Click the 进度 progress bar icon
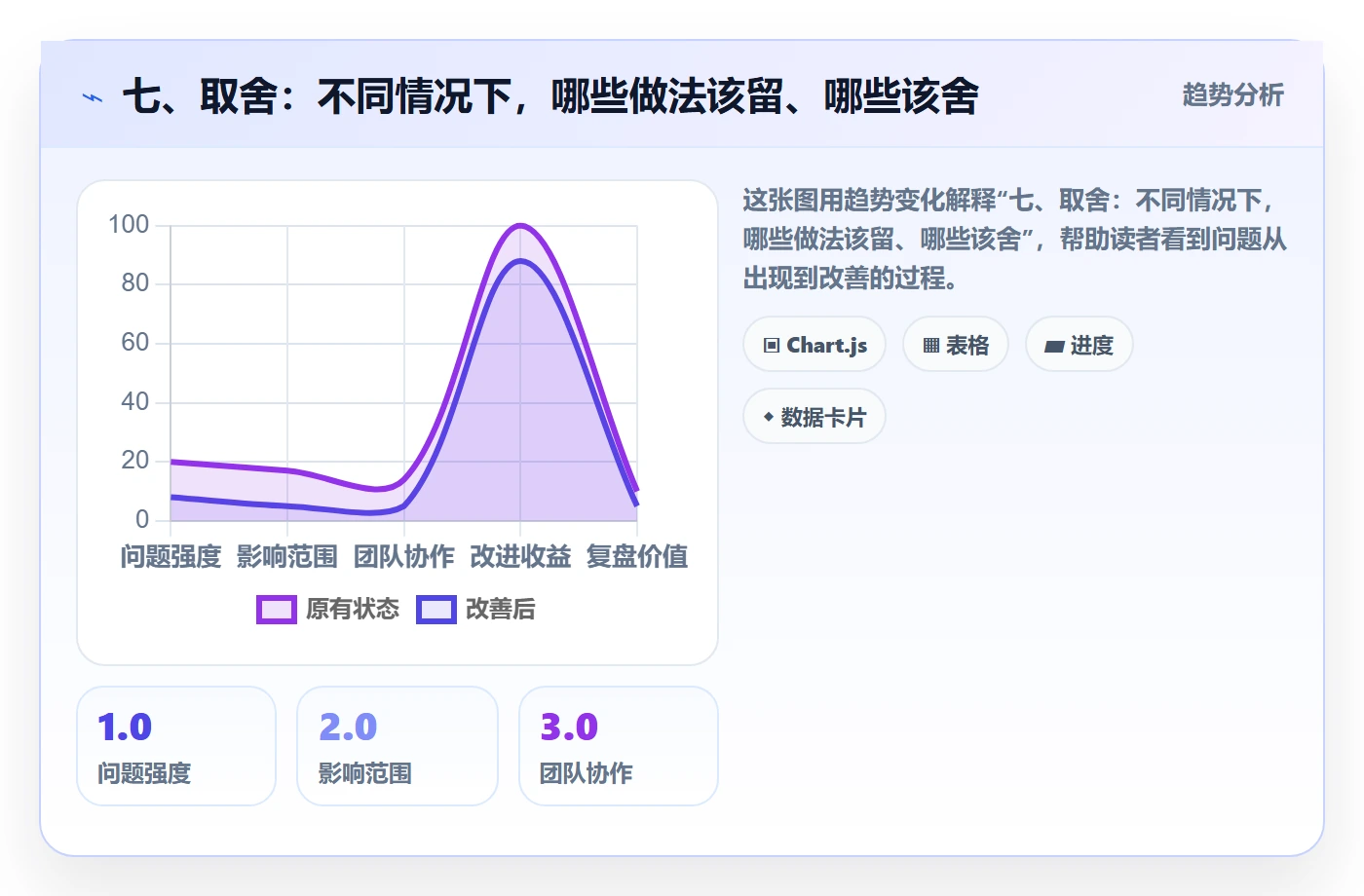 tap(1054, 346)
